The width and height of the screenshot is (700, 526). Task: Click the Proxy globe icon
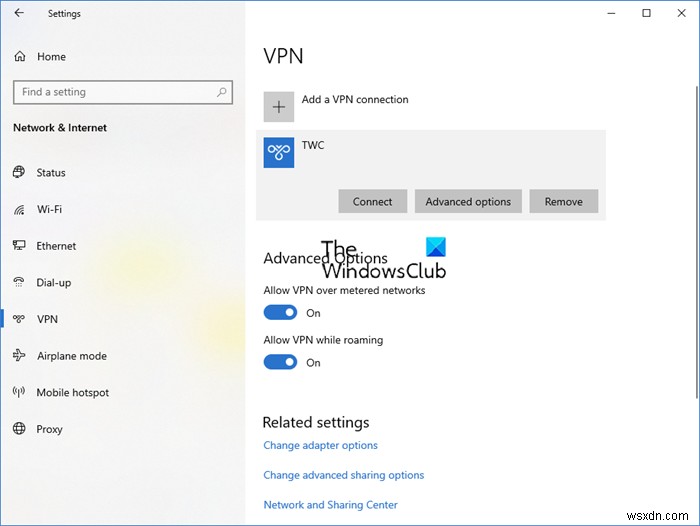(19, 428)
